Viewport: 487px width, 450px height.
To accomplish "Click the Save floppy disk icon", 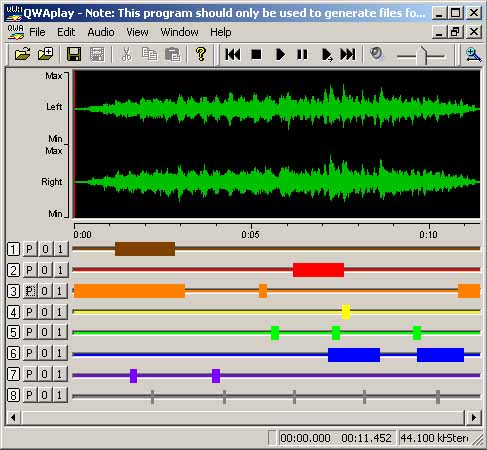I will click(74, 54).
